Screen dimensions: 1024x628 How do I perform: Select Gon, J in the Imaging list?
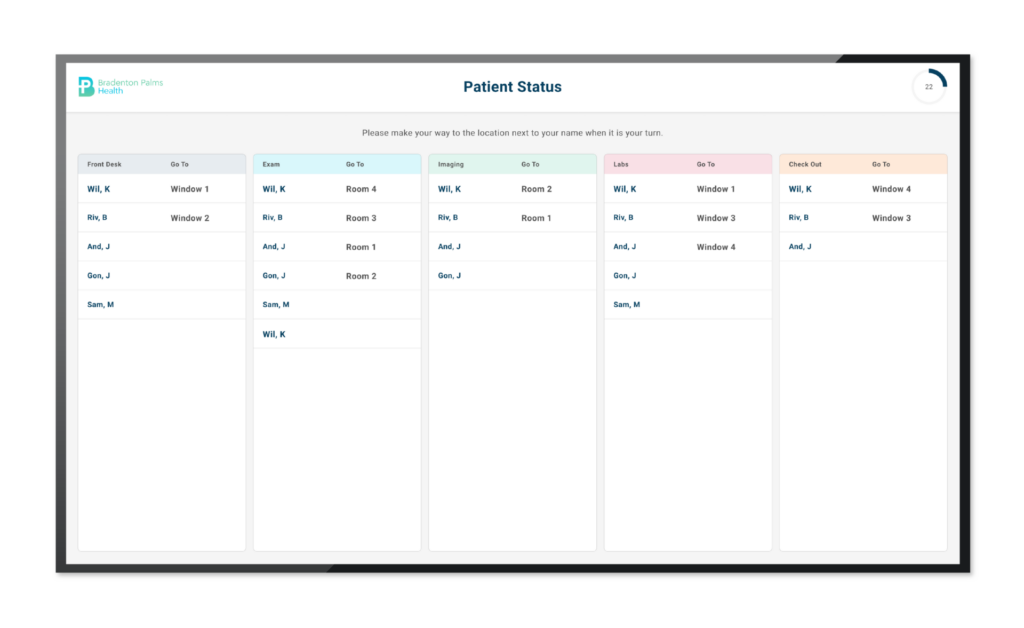tap(449, 276)
